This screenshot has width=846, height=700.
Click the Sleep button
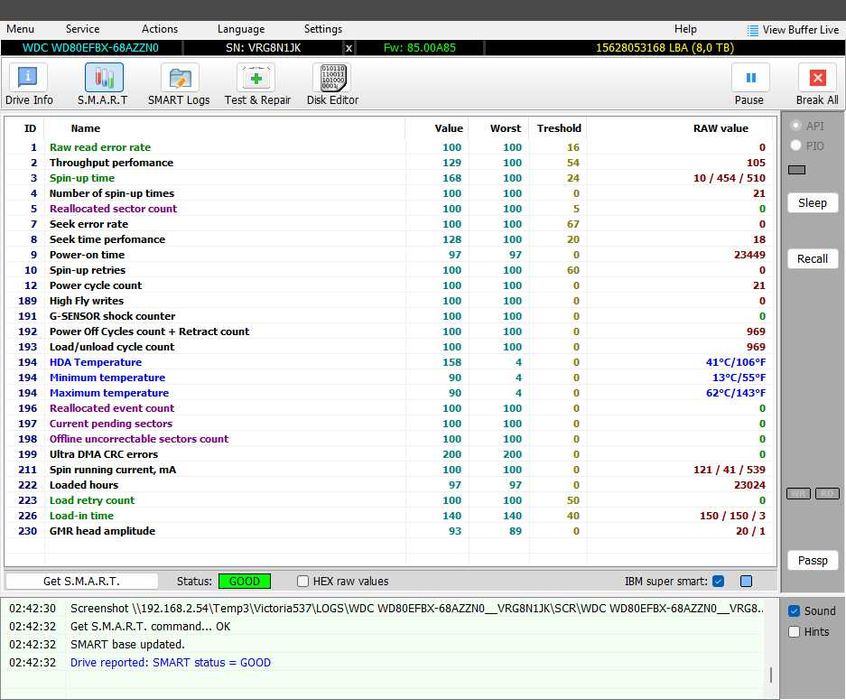(x=812, y=203)
